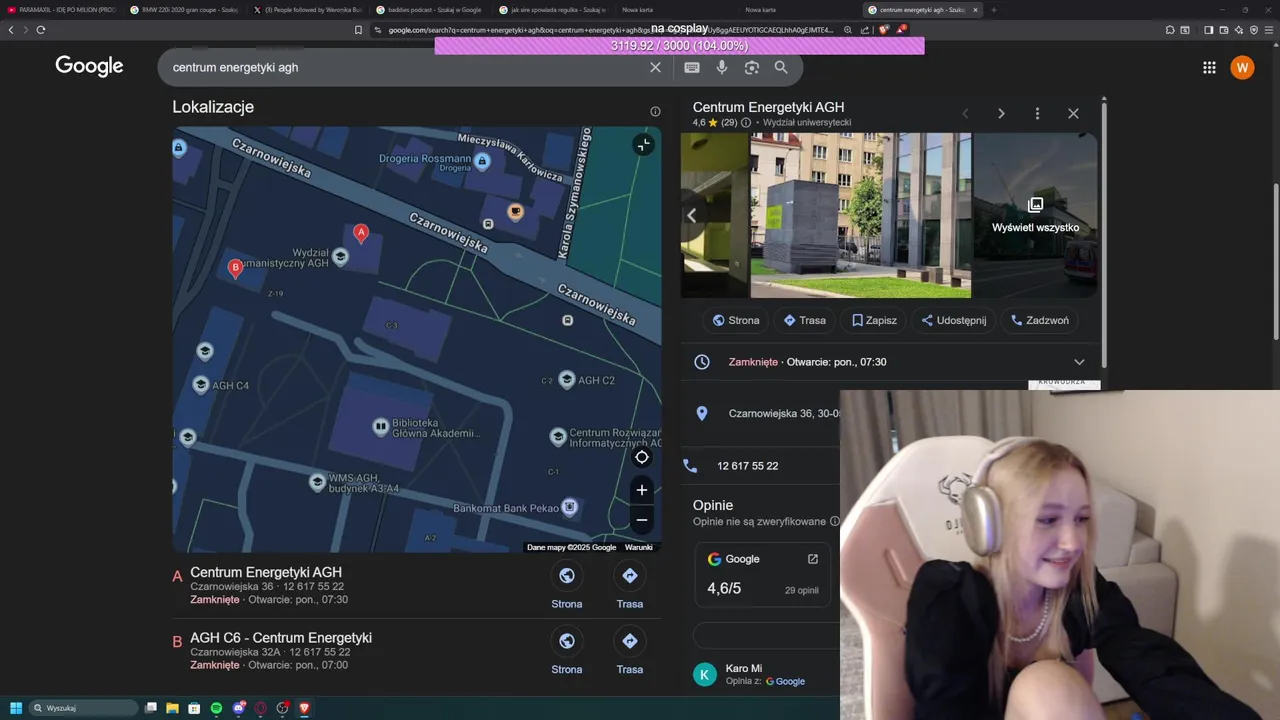Open Discord from the taskbar
Image resolution: width=1280 pixels, height=720 pixels.
(239, 708)
